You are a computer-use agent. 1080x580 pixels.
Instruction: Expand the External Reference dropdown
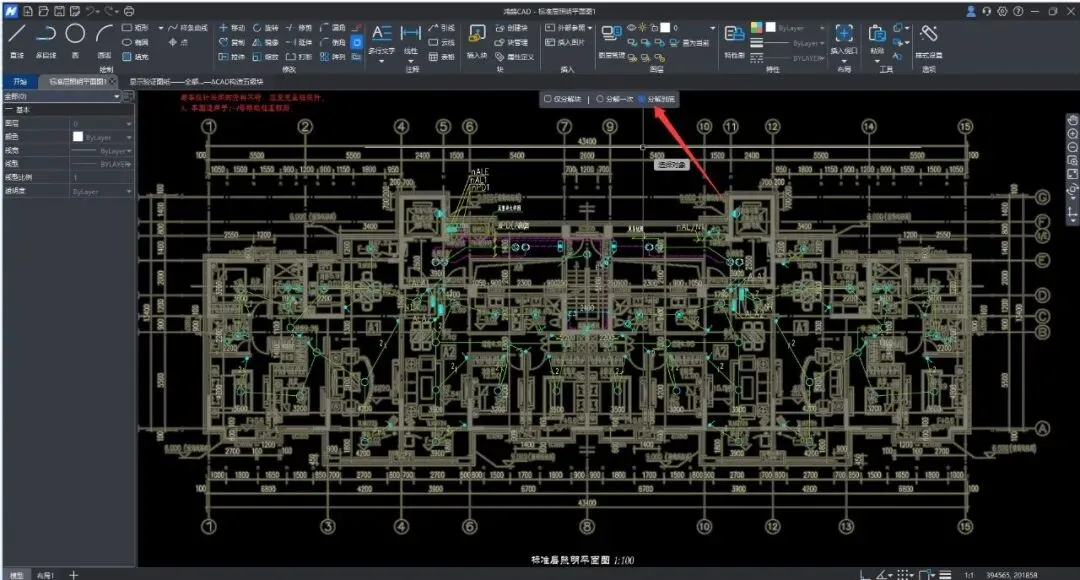pyautogui.click(x=590, y=28)
